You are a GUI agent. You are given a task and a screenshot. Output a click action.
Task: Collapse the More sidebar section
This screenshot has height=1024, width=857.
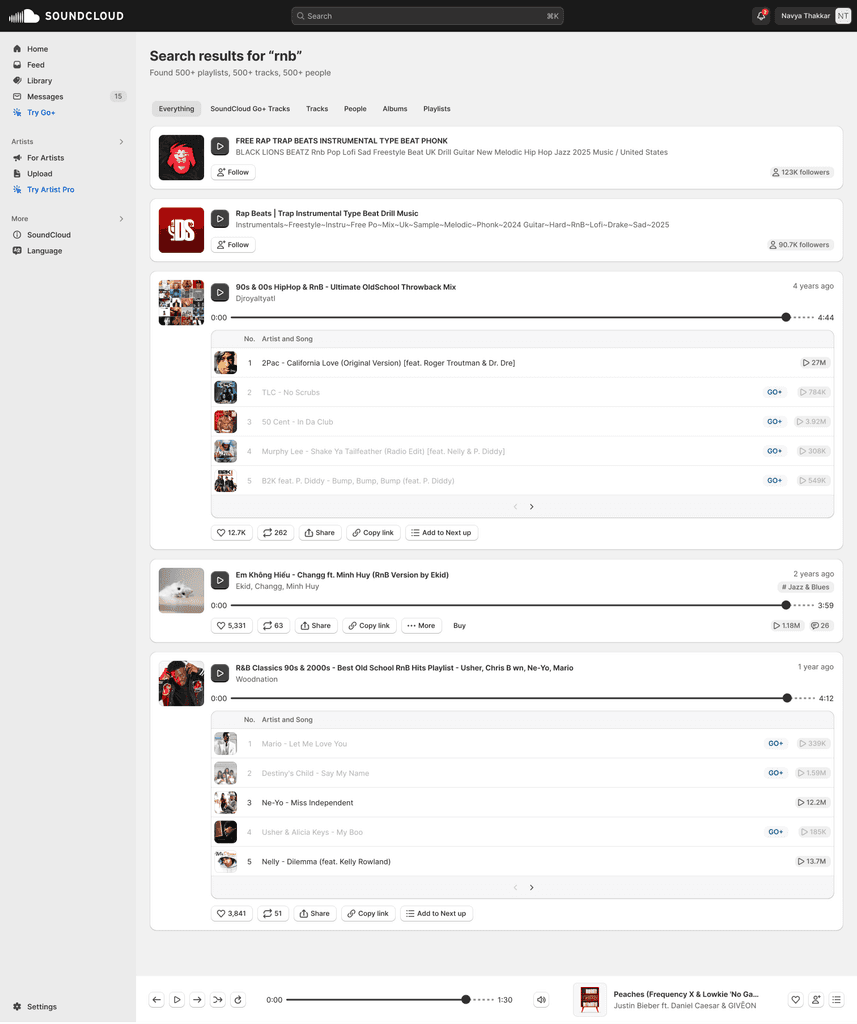click(x=121, y=219)
